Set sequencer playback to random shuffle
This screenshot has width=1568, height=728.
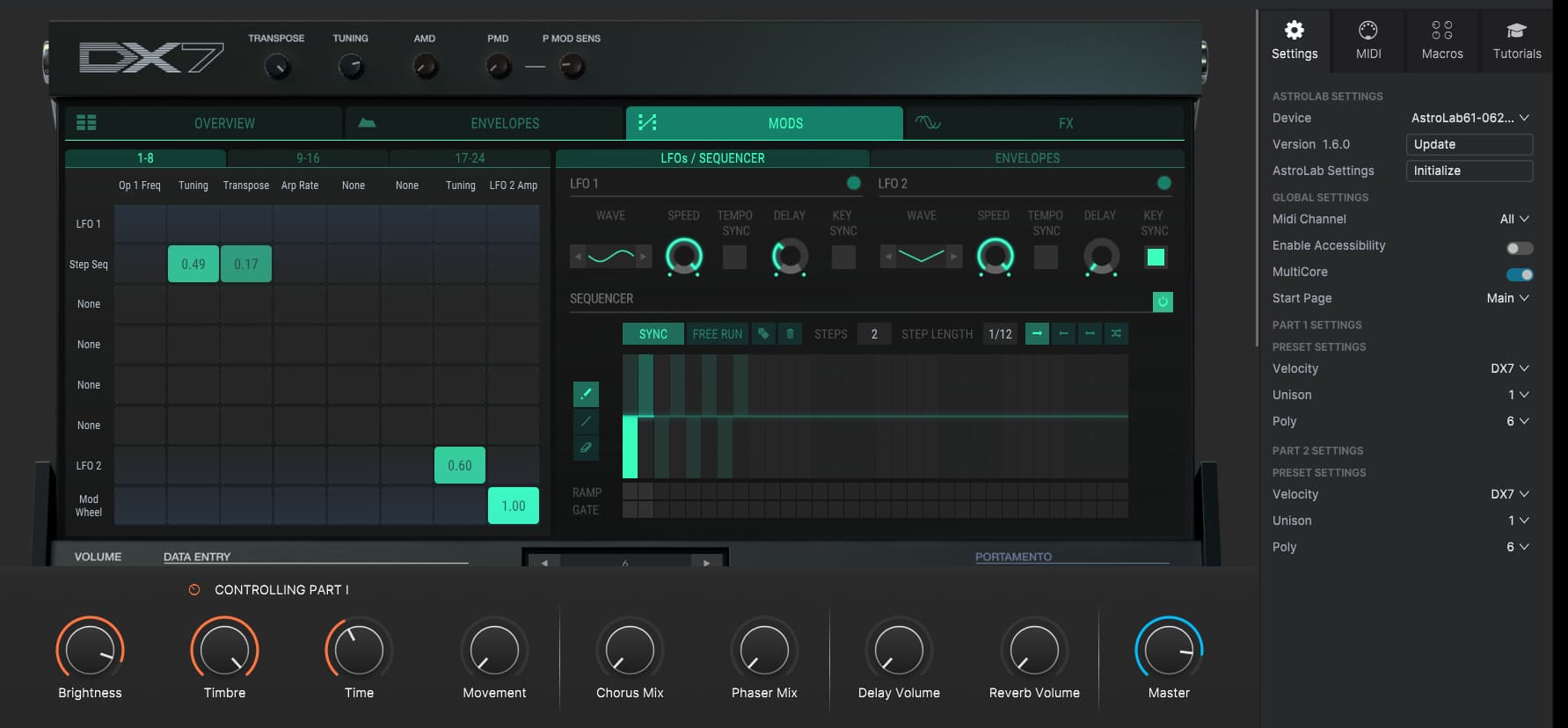point(1116,334)
